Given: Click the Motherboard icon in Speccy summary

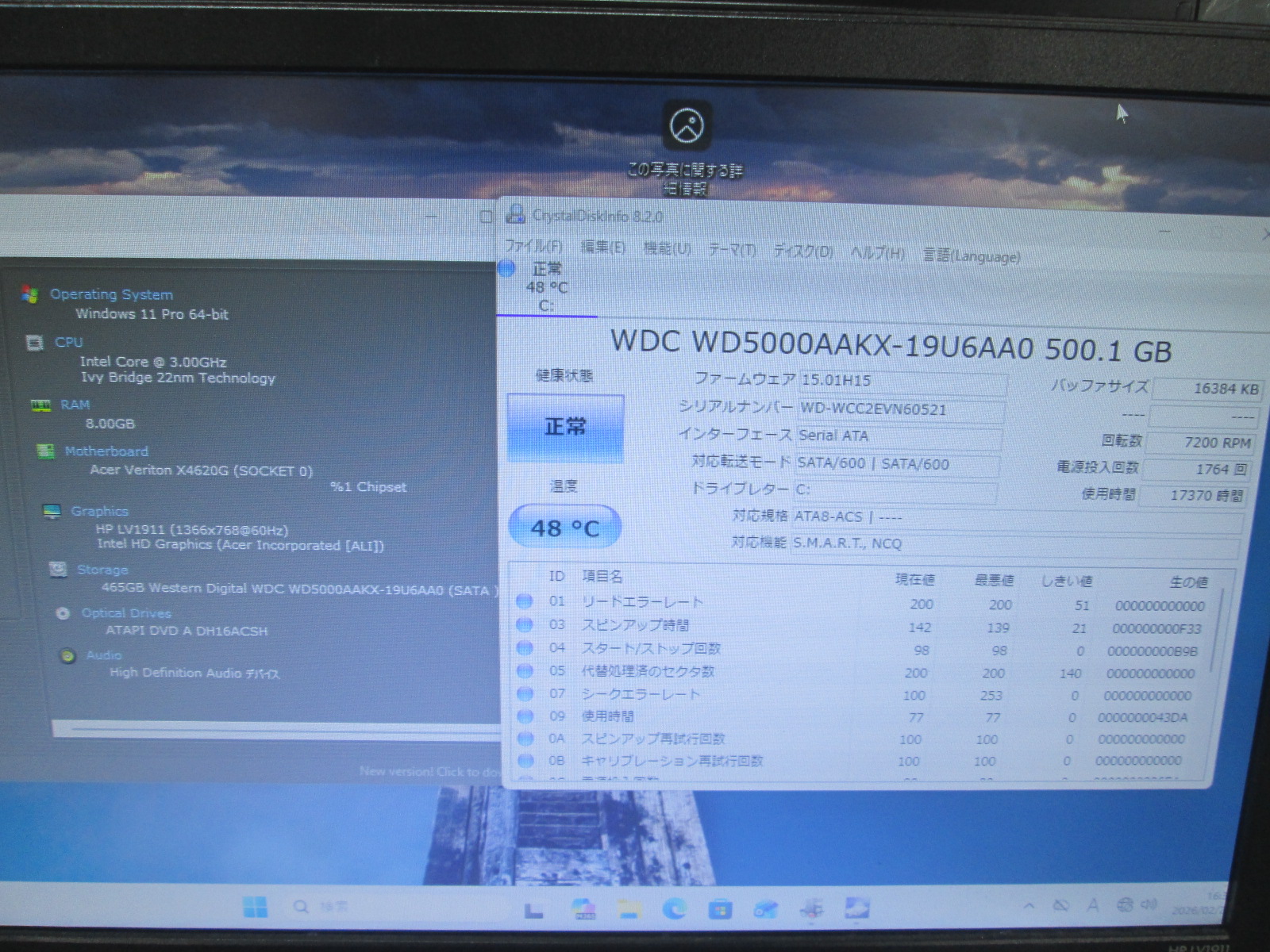Looking at the screenshot, I should click(x=46, y=451).
